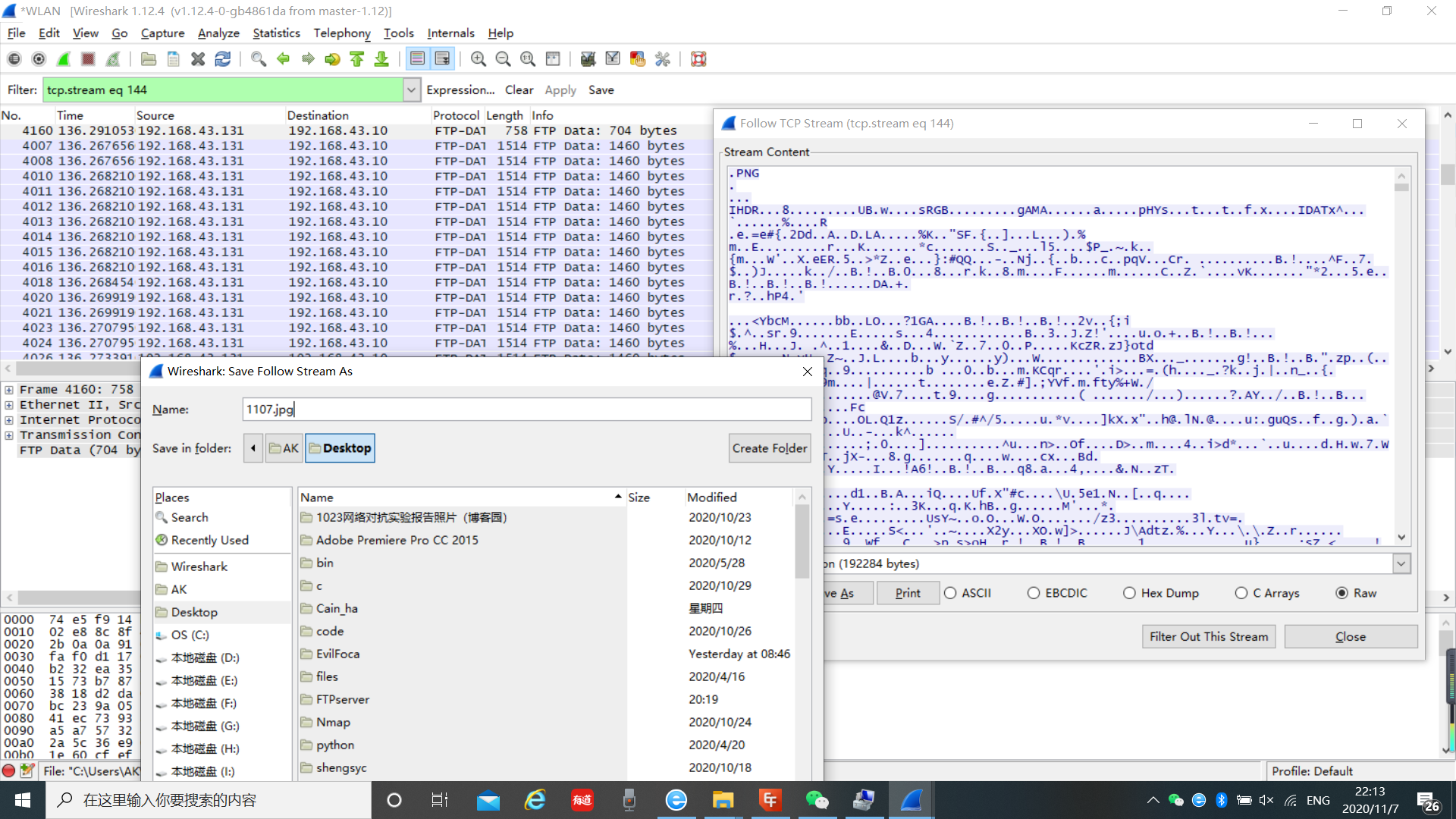1456x819 pixels.
Task: Choose the C Arrays radio button
Action: (x=1241, y=593)
